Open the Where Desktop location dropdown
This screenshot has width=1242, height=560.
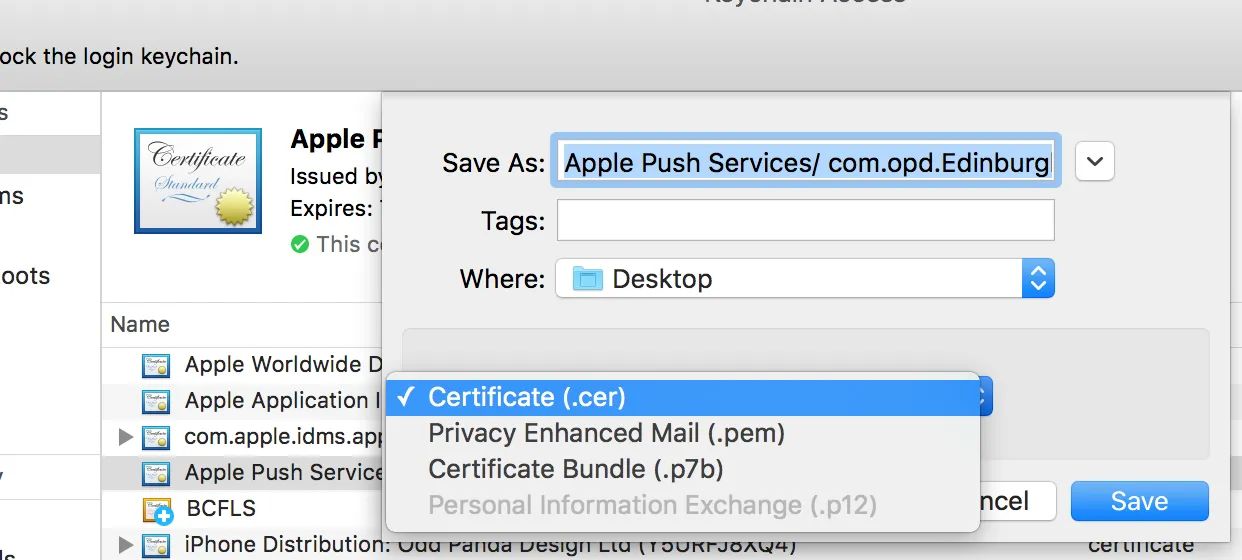point(806,278)
